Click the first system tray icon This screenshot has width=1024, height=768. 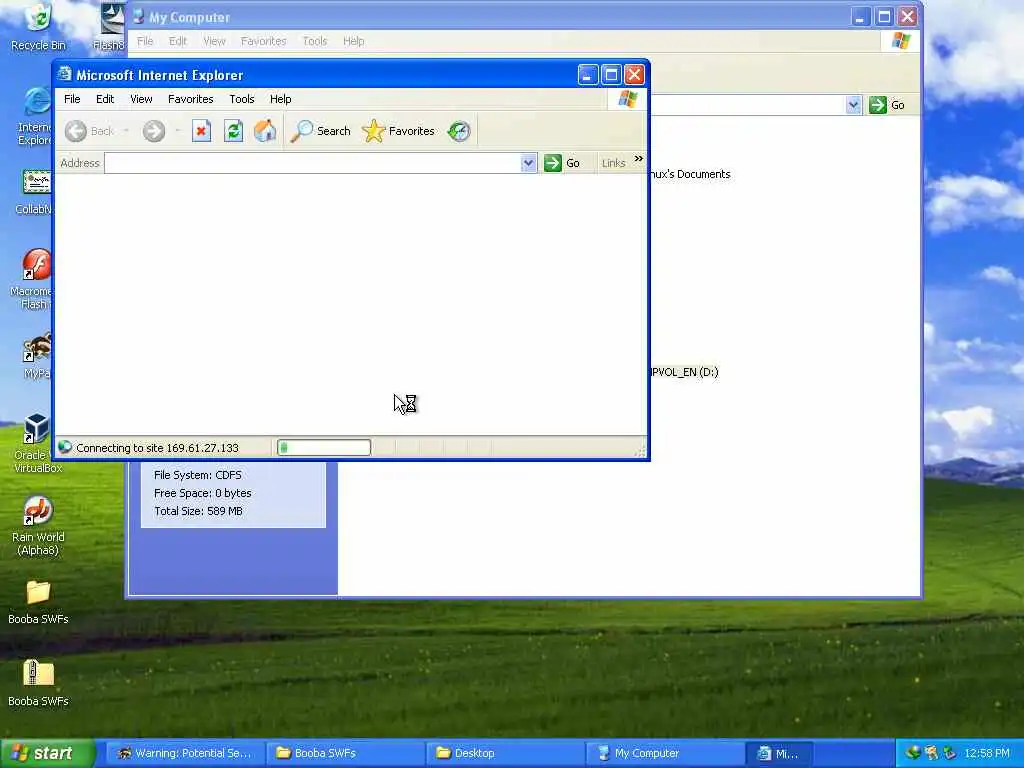point(912,753)
